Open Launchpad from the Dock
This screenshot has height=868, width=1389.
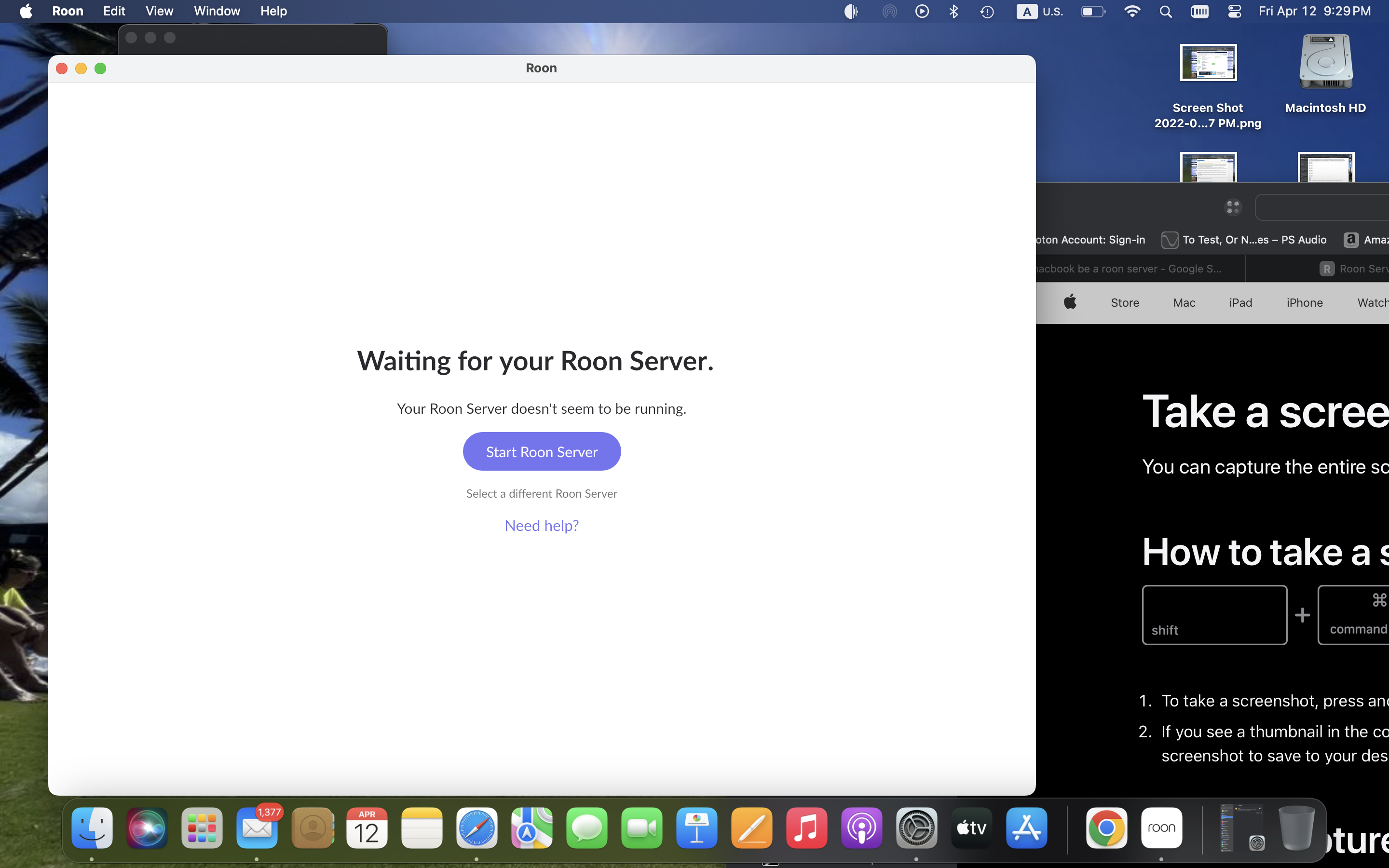click(202, 828)
